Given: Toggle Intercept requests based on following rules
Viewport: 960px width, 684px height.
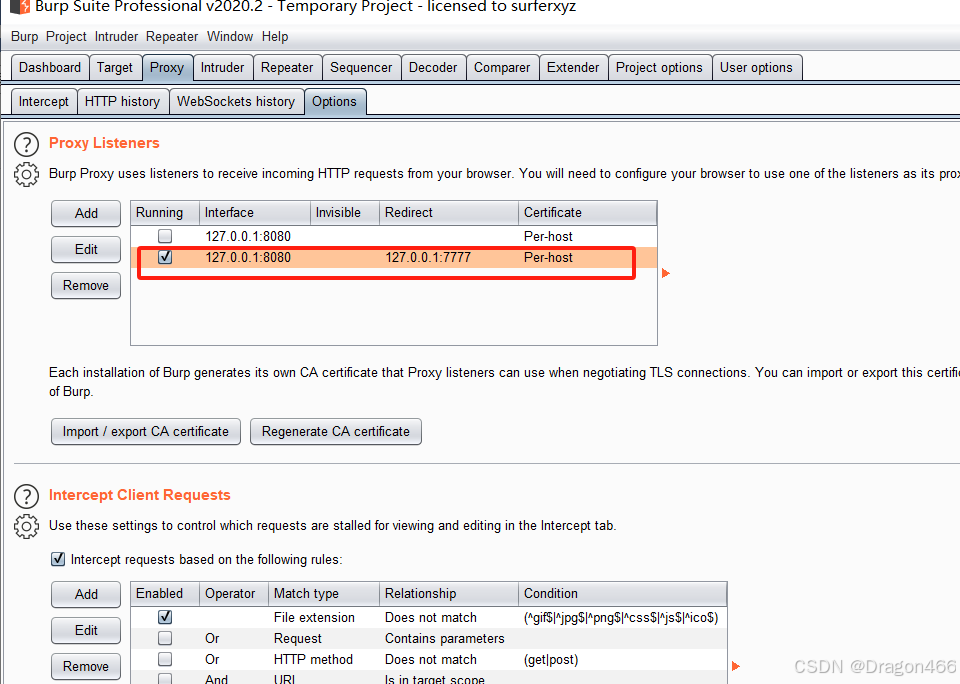Looking at the screenshot, I should point(58,559).
